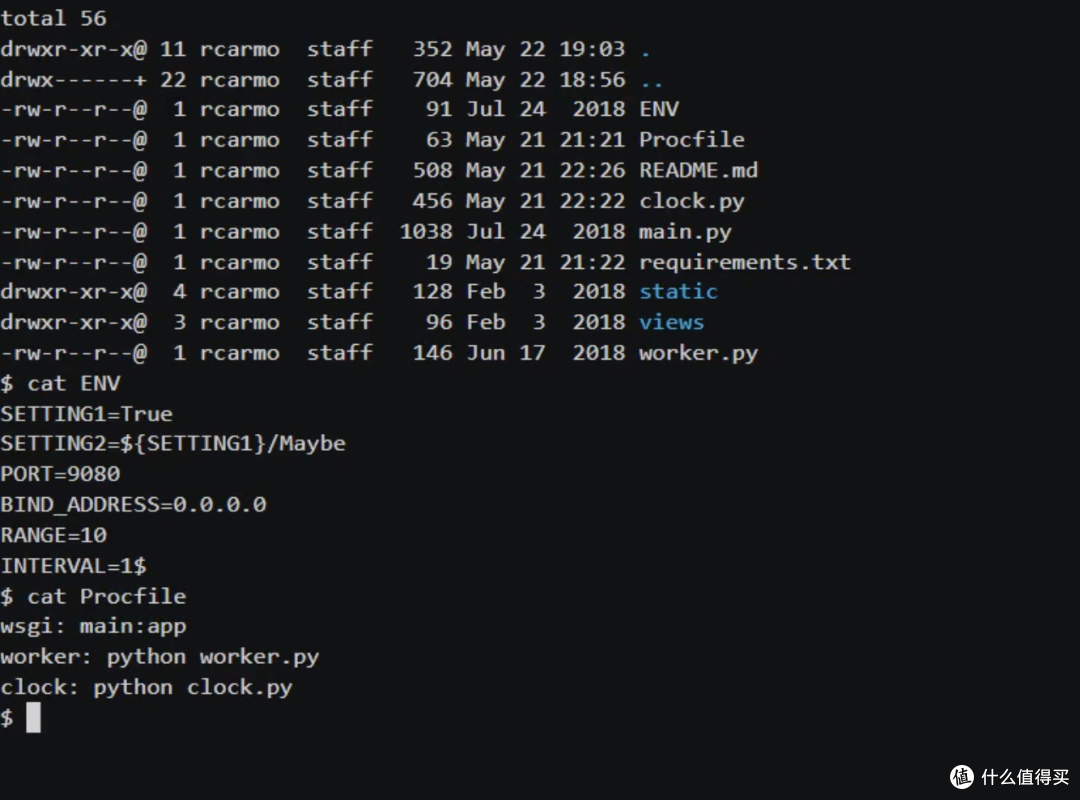The height and width of the screenshot is (800, 1080).
Task: Click the worker.py filename in listing
Action: pyautogui.click(x=698, y=353)
